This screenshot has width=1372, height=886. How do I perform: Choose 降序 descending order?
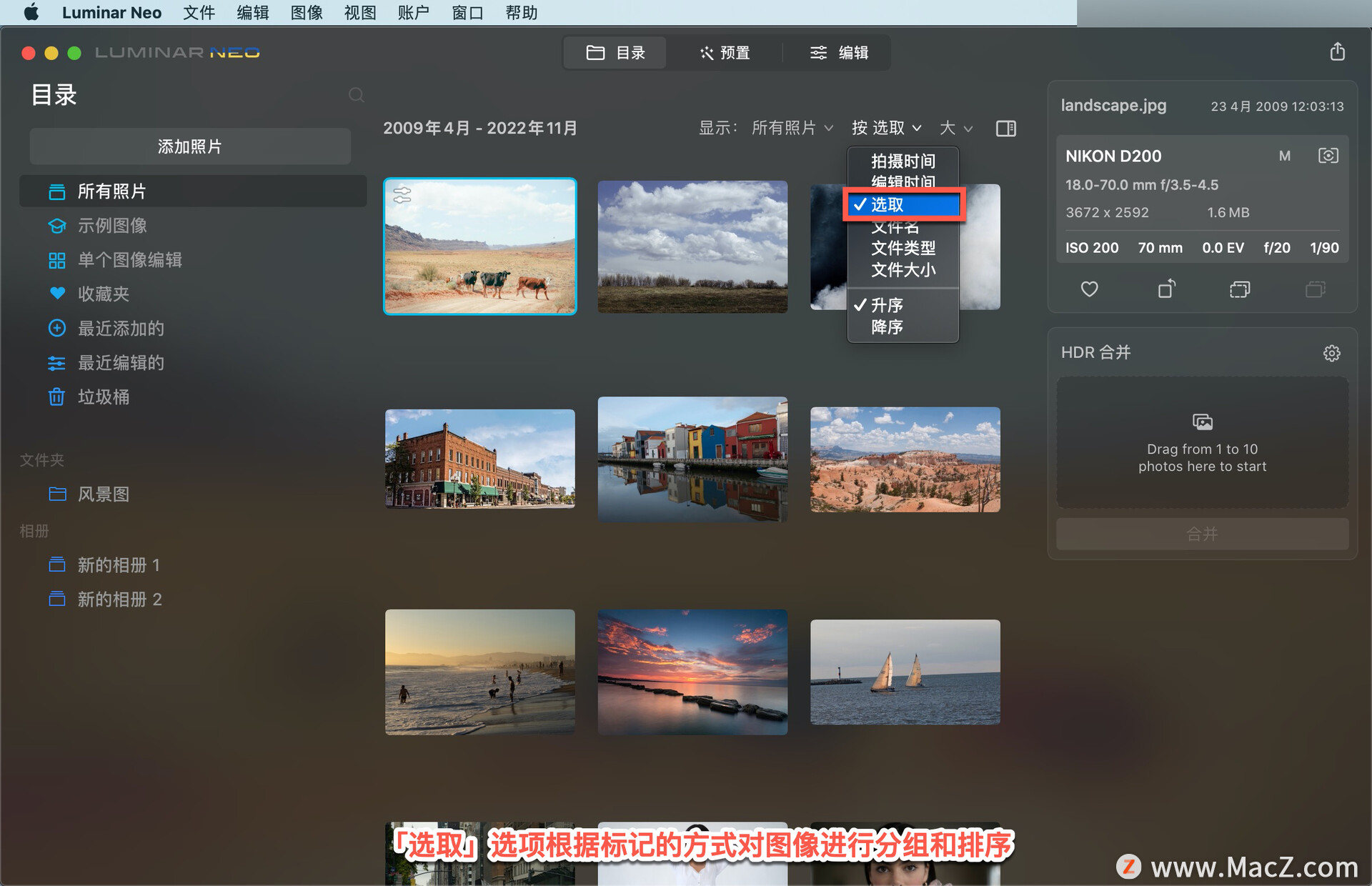point(903,327)
